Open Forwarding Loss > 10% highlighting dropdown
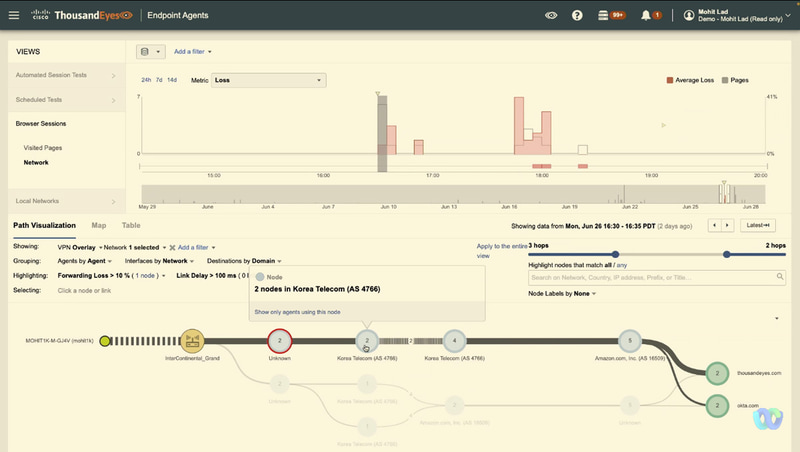 tap(111, 275)
